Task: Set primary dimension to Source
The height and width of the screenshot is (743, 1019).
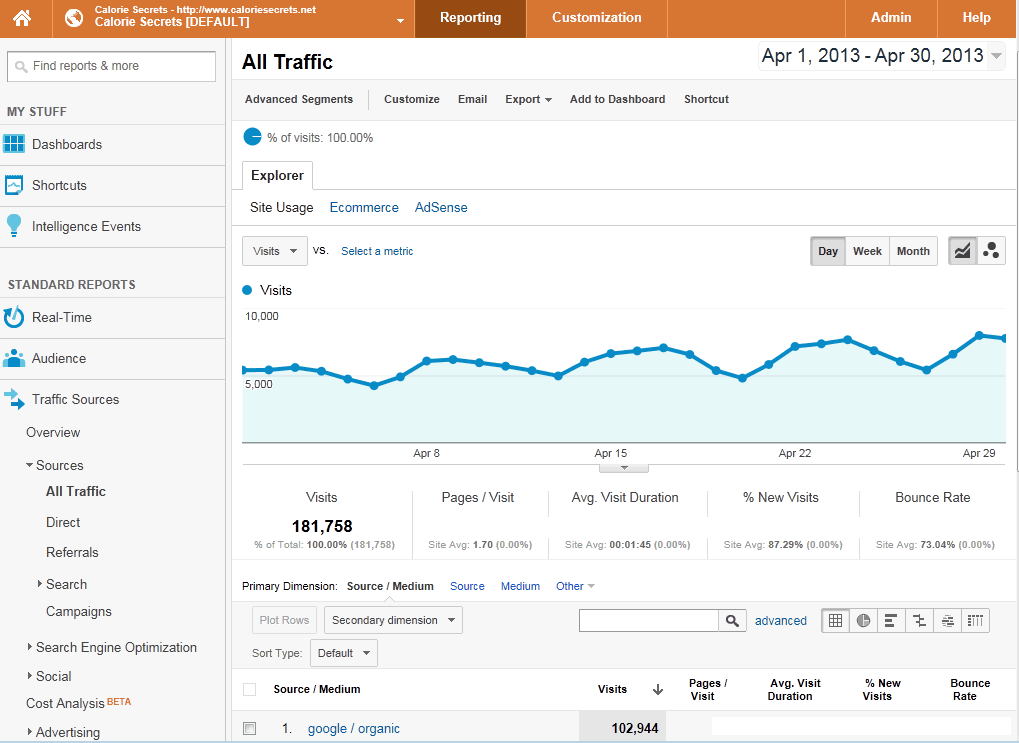Action: [x=467, y=586]
